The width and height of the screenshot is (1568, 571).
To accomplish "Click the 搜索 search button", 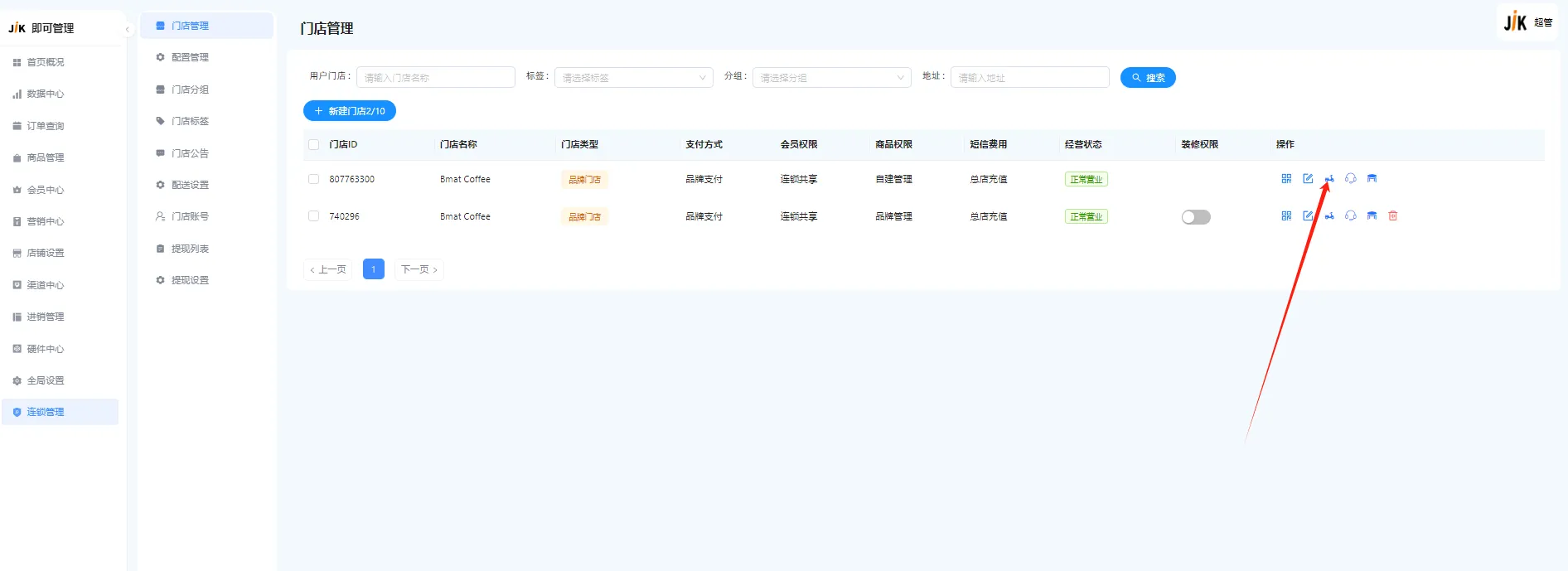I will [1148, 78].
